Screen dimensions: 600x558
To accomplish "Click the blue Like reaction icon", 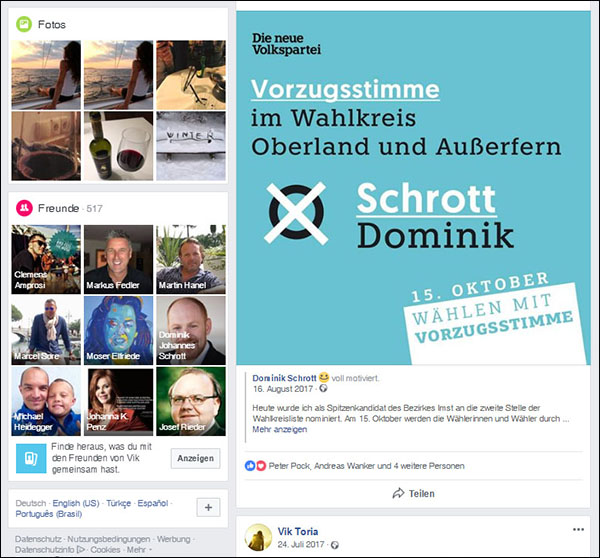I will pos(250,466).
